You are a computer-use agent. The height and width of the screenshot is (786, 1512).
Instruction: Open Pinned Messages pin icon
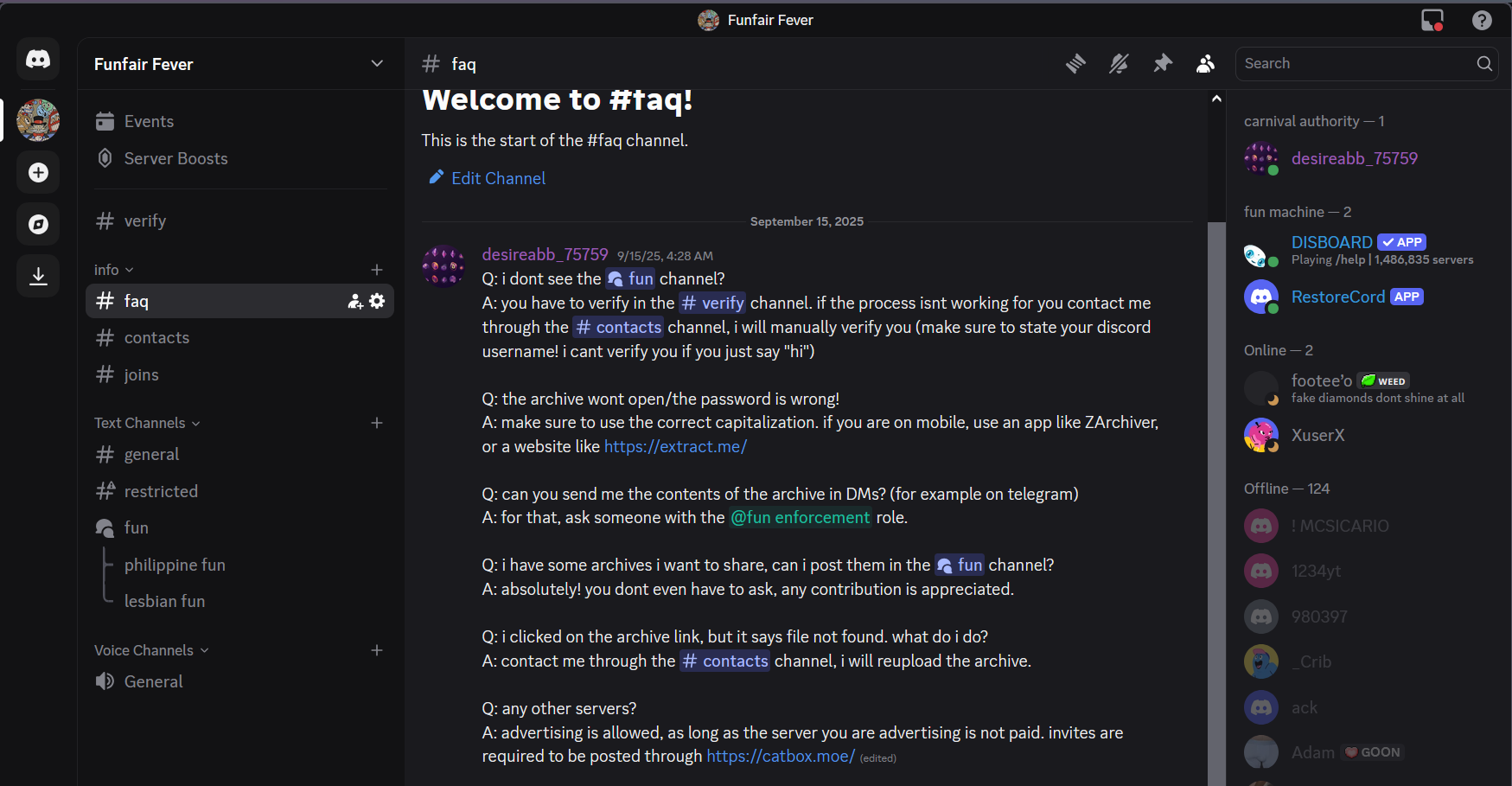1163,63
